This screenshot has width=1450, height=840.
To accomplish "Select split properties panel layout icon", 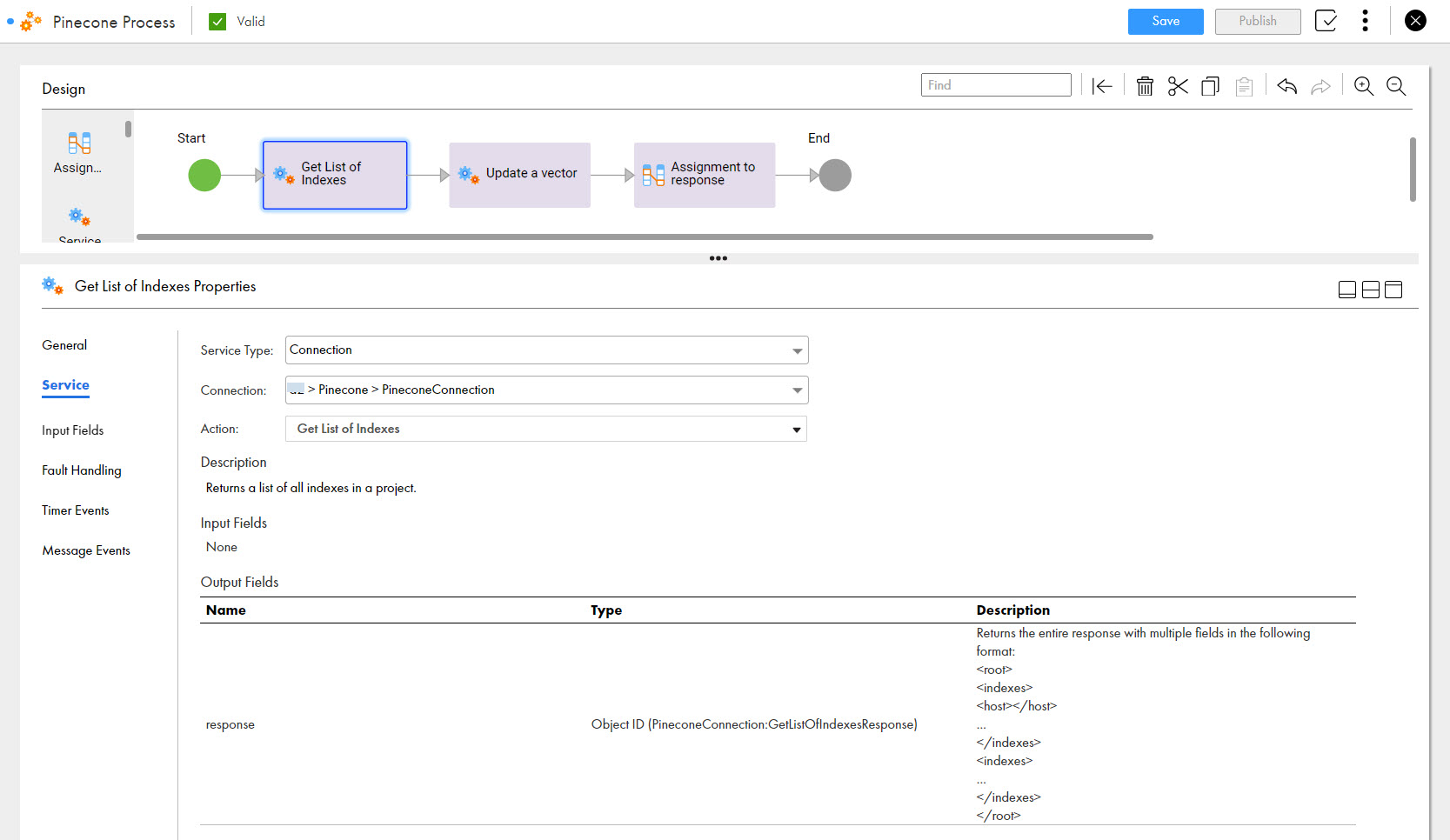I will click(1370, 290).
